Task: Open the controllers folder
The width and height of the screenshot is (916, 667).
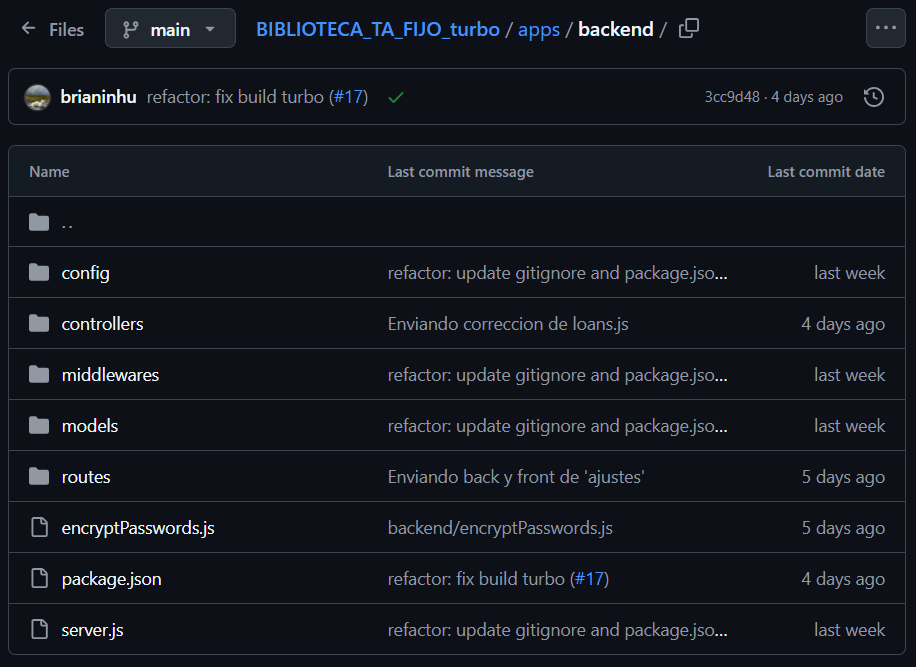Action: click(x=102, y=324)
